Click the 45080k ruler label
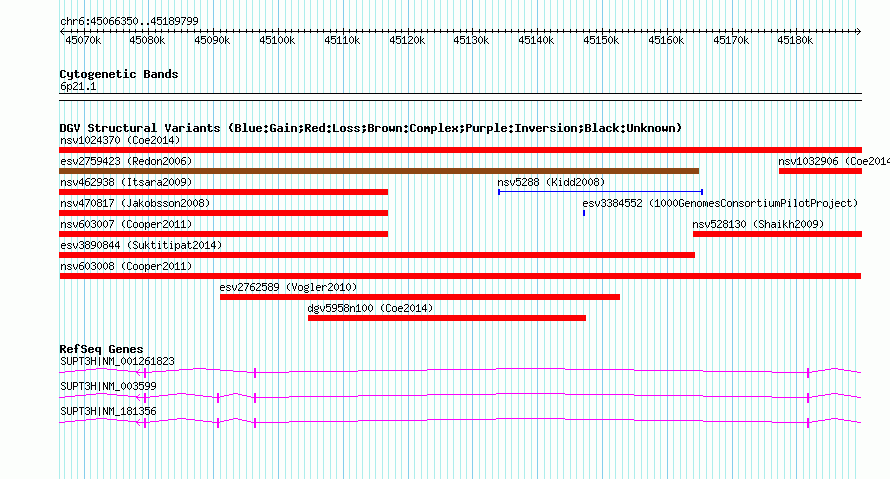The image size is (890, 479). [147, 40]
